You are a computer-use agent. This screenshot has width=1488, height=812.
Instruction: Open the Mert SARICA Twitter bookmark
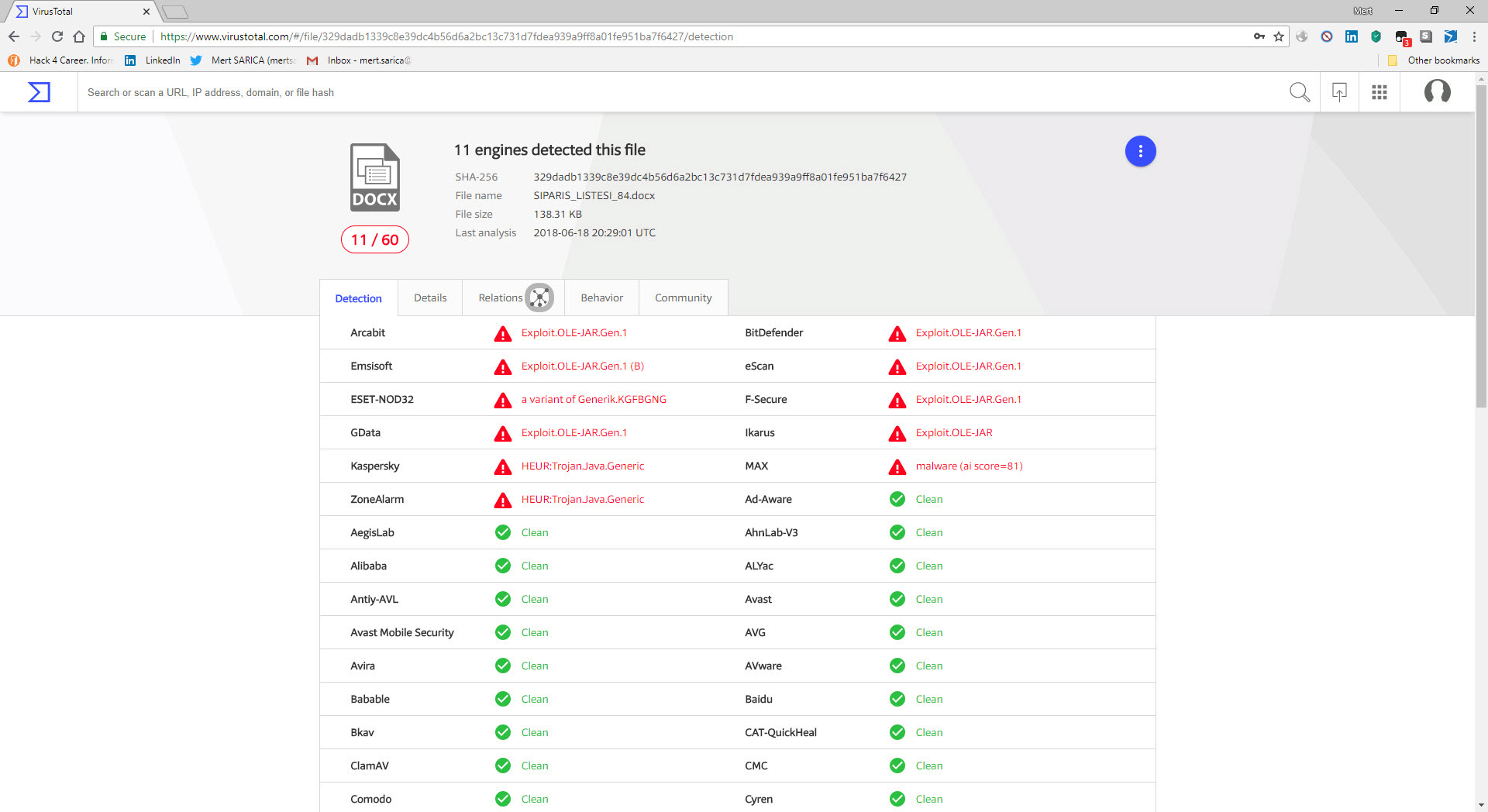pos(243,60)
